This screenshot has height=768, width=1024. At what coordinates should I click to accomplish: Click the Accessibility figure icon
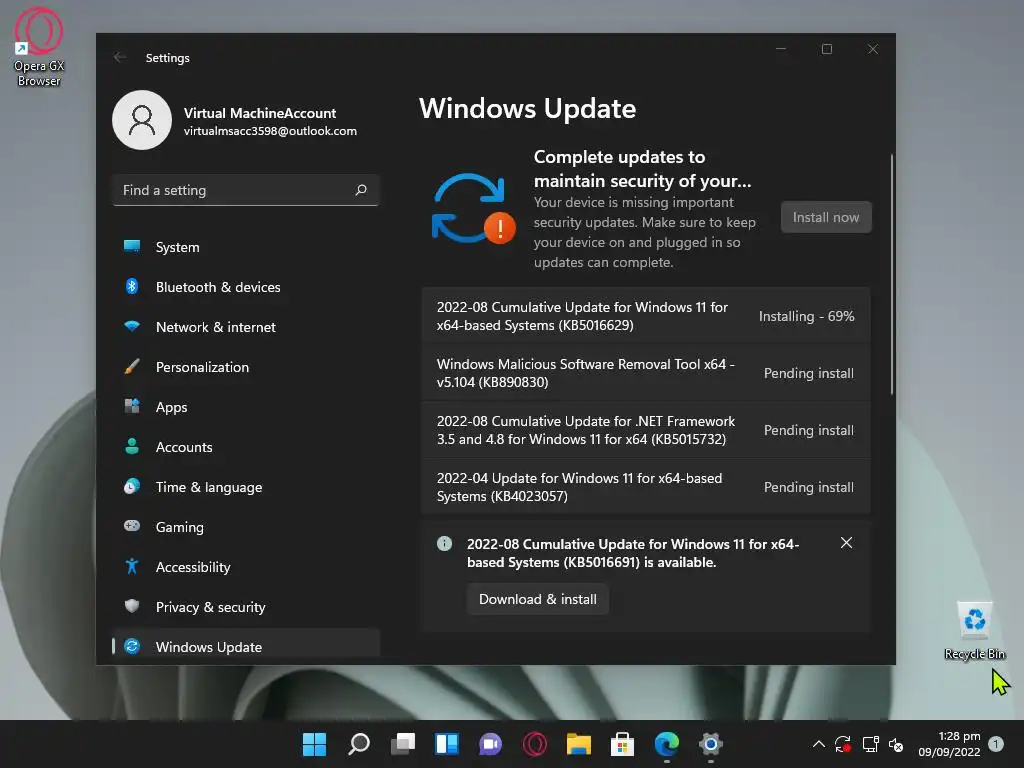click(132, 566)
